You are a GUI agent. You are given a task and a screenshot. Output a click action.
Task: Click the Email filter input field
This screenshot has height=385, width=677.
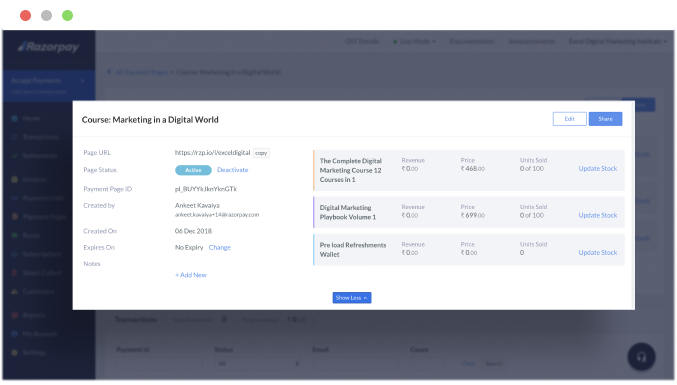[x=355, y=364]
